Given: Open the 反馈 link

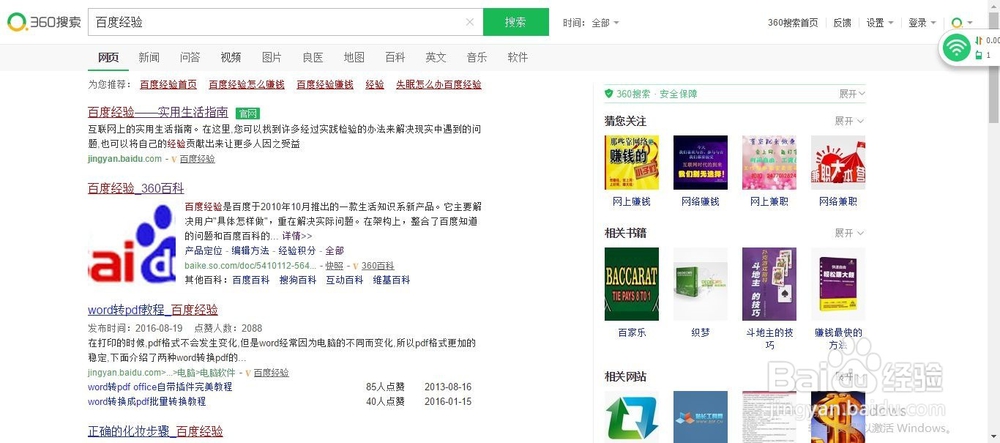Looking at the screenshot, I should tap(842, 23).
